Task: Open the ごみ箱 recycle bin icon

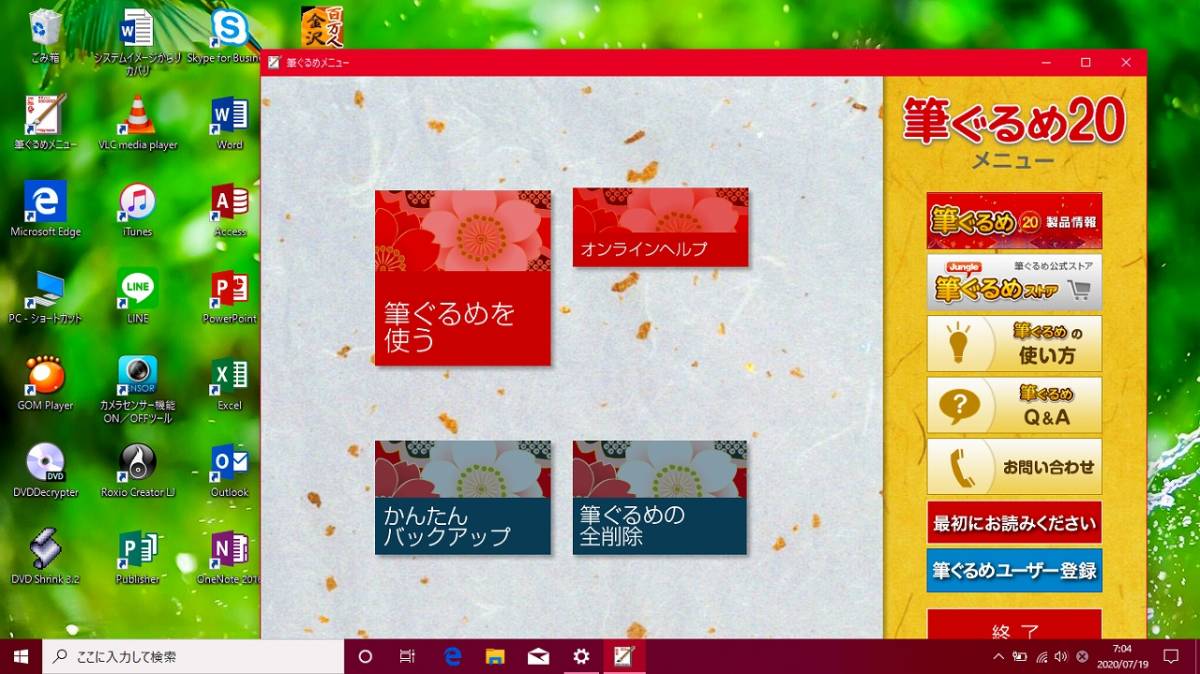Action: [x=45, y=36]
